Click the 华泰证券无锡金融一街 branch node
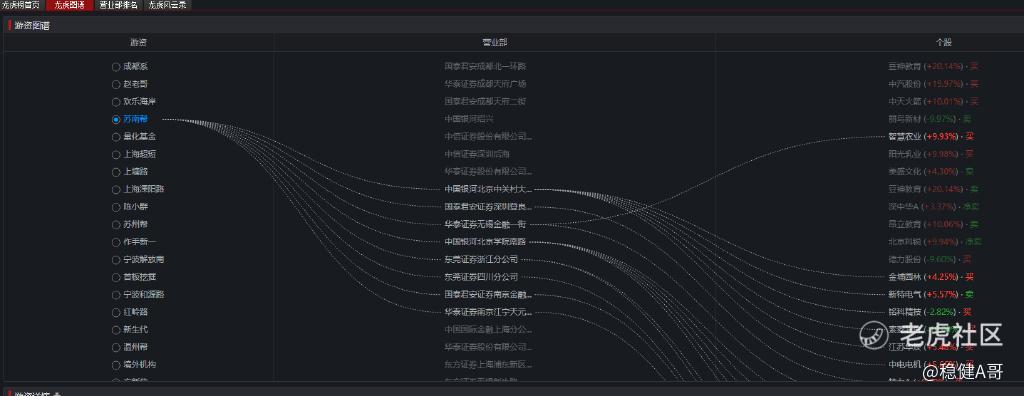Screen dimensions: 1024x396 [x=485, y=225]
